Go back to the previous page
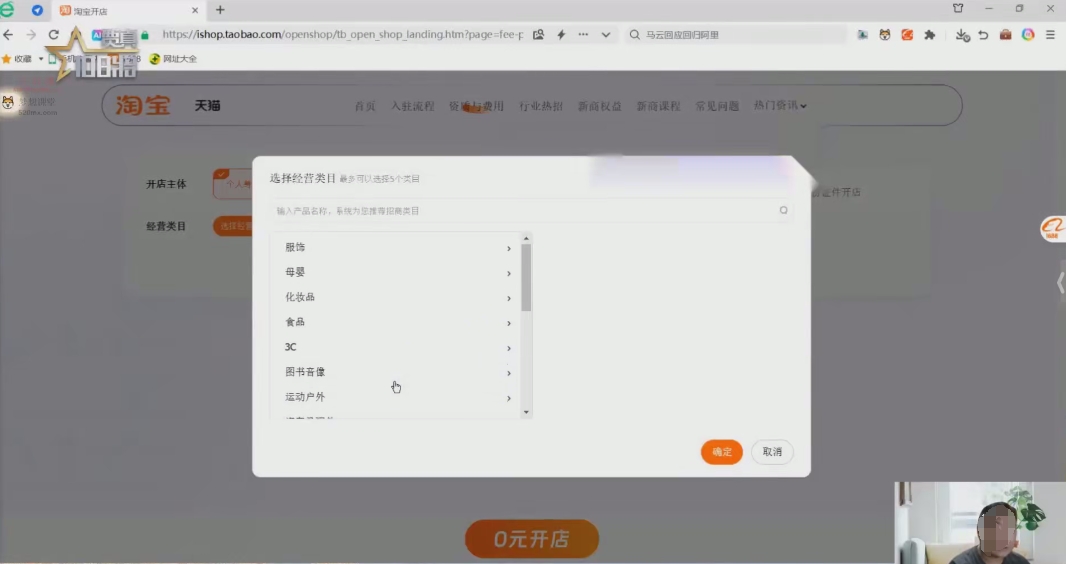The image size is (1066, 564). 8,35
